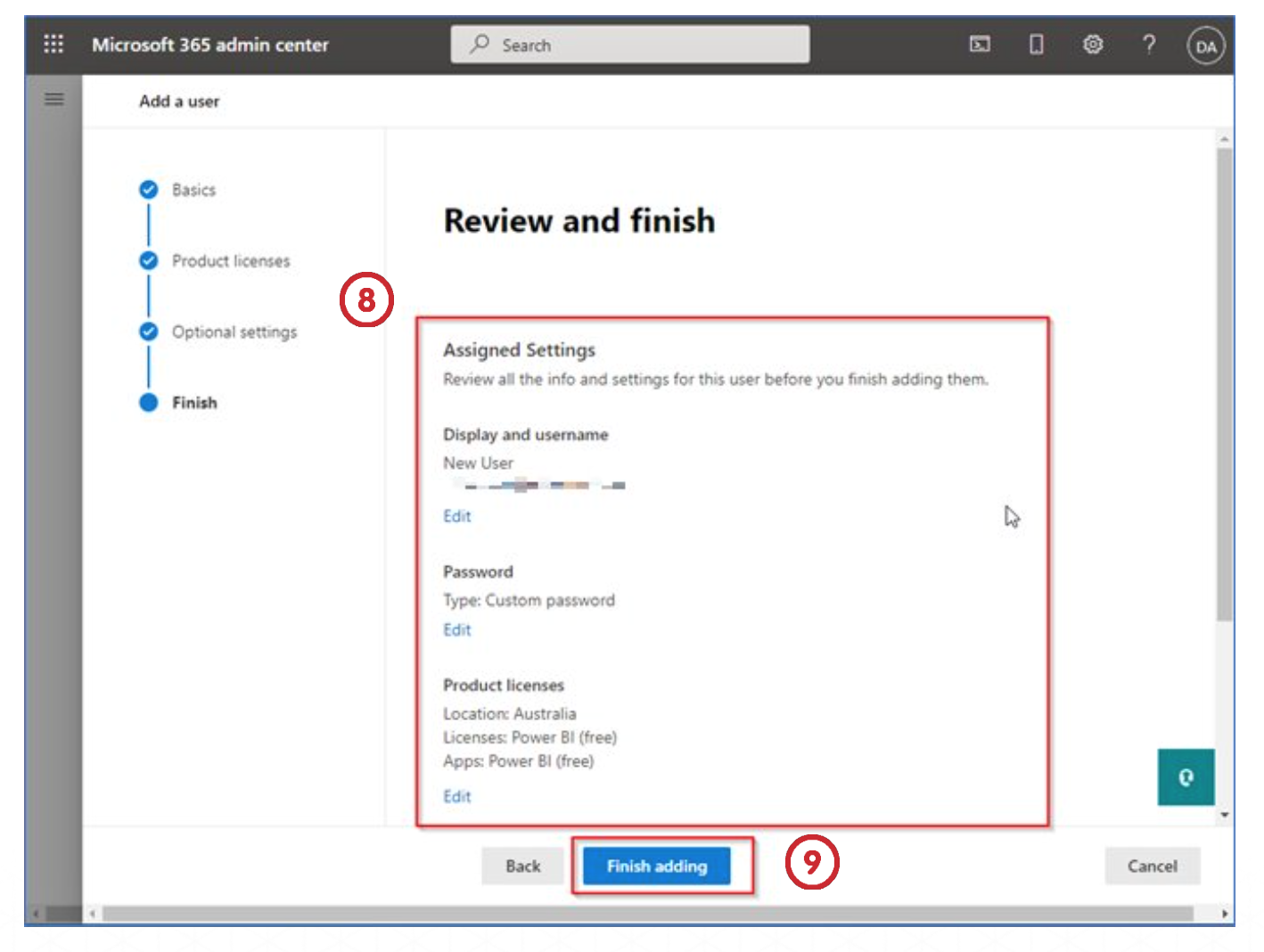
Task: Edit the Password settings
Action: (x=457, y=630)
